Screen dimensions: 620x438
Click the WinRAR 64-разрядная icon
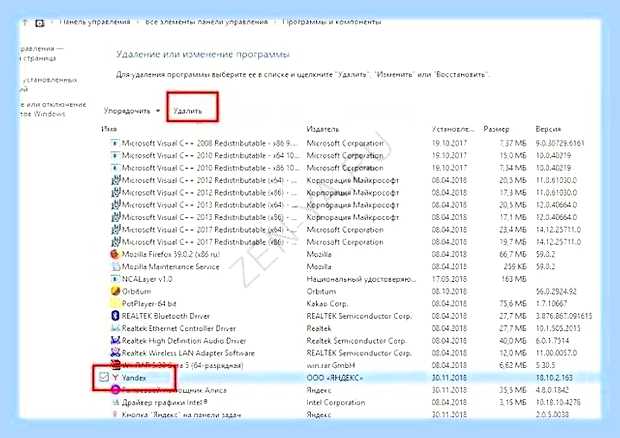115,365
